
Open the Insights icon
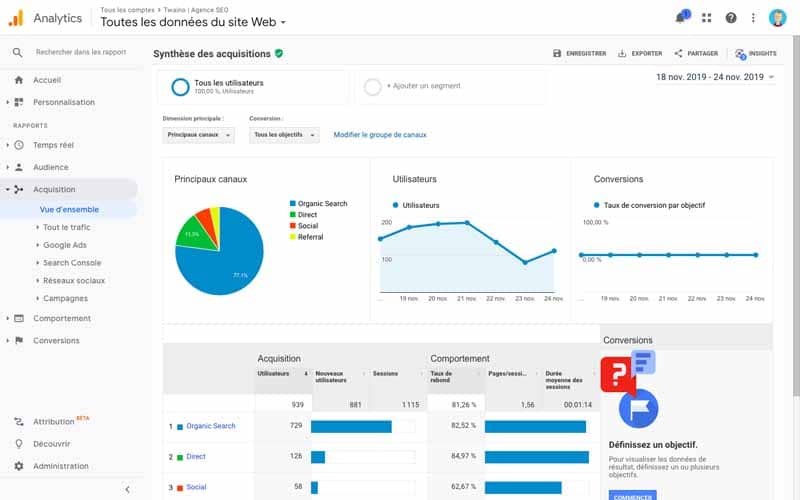740,54
